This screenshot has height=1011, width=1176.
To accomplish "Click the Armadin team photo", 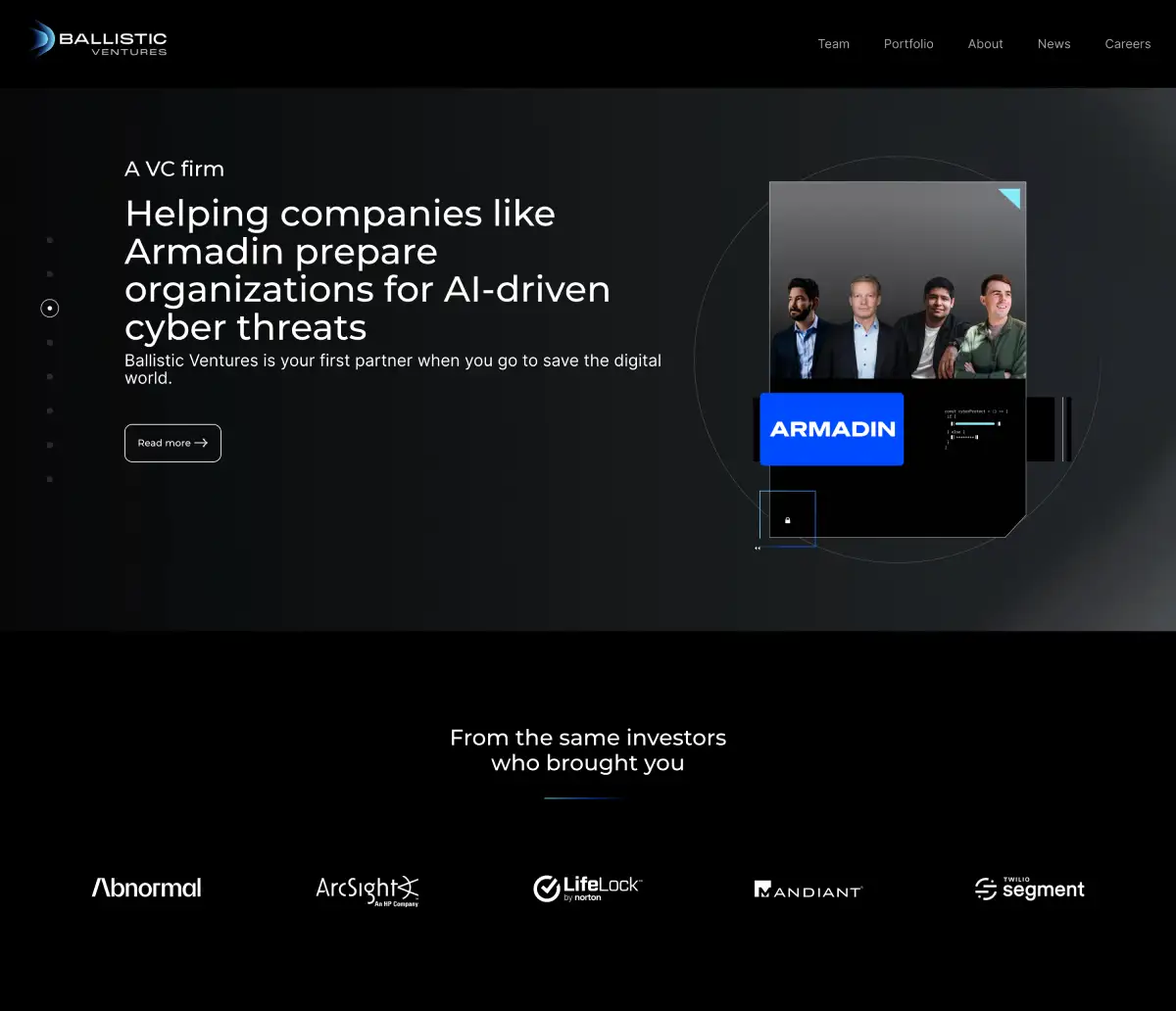I will (x=898, y=325).
